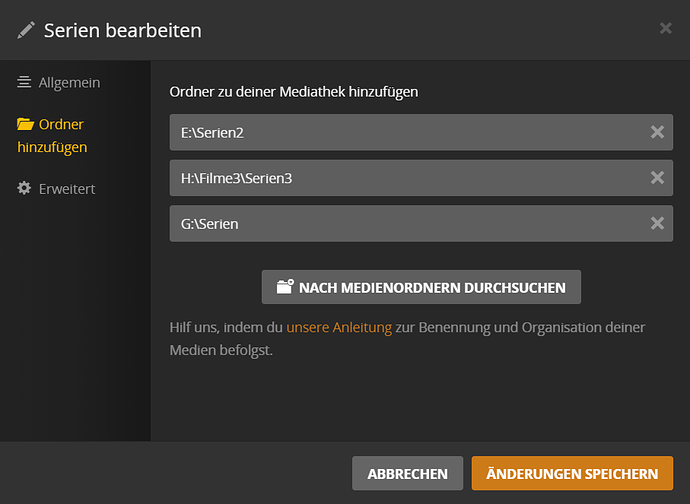Cancel with the Abbrechen button
Screen dimensions: 690x504
tap(407, 473)
